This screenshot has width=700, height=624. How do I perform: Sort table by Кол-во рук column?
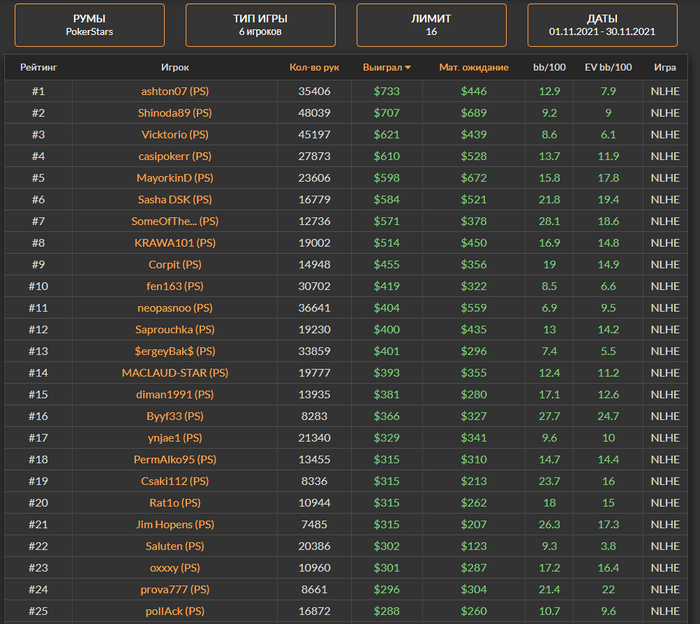(314, 68)
